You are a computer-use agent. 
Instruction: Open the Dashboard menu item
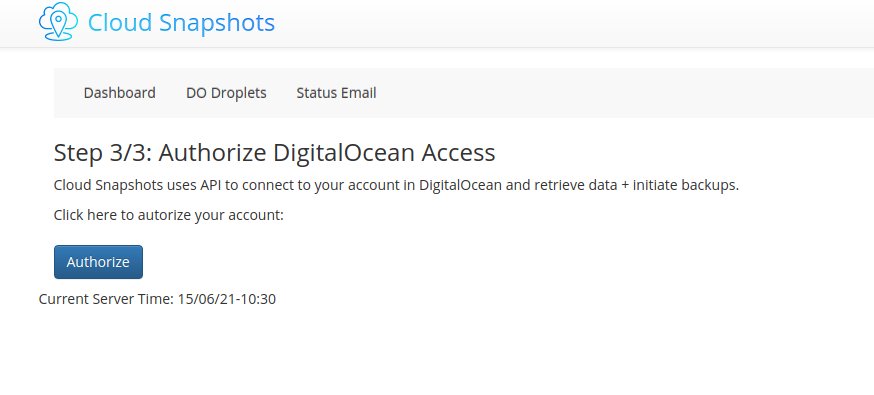point(119,92)
